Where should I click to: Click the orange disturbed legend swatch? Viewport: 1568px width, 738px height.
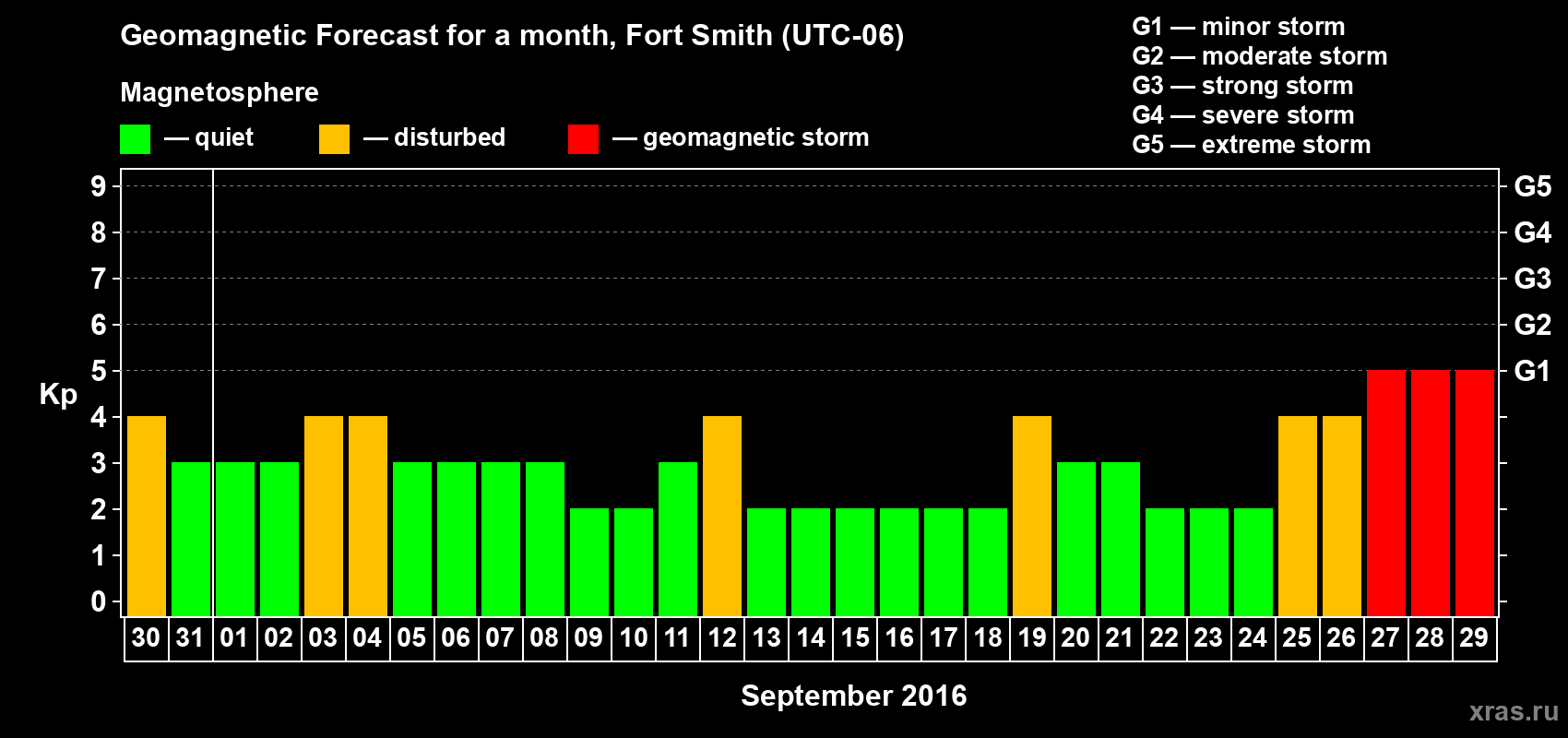point(334,139)
